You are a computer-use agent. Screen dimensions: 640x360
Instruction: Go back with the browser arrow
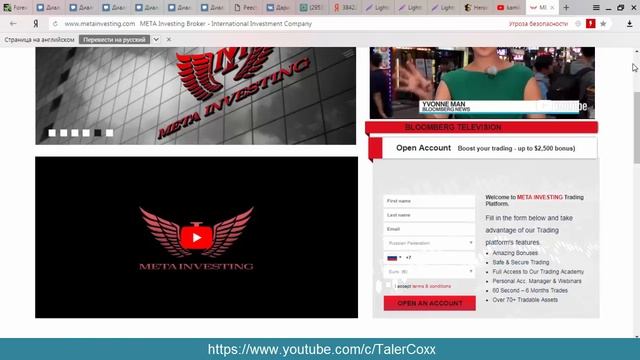tap(13, 24)
